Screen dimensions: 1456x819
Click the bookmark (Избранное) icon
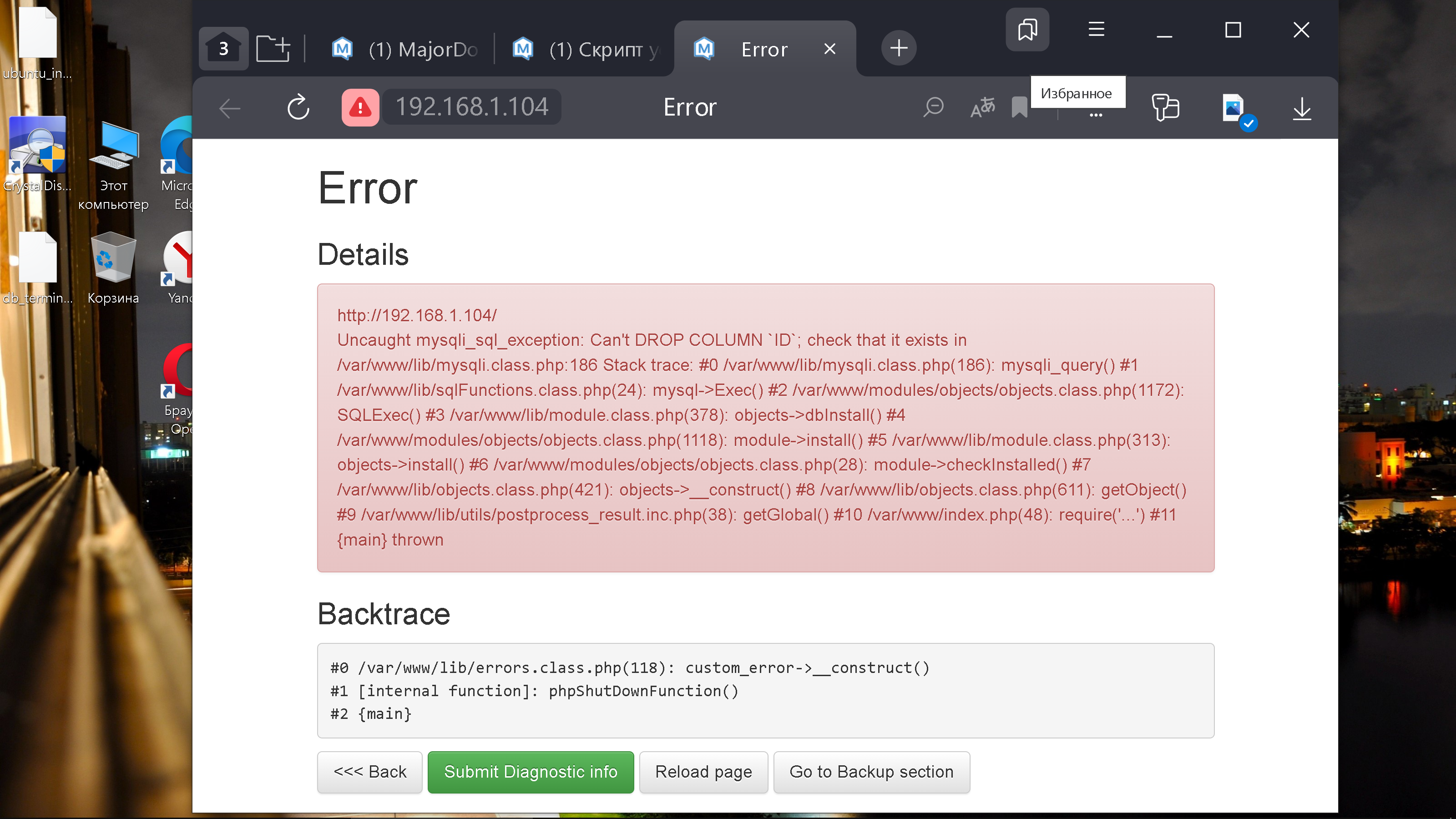pyautogui.click(x=1019, y=107)
